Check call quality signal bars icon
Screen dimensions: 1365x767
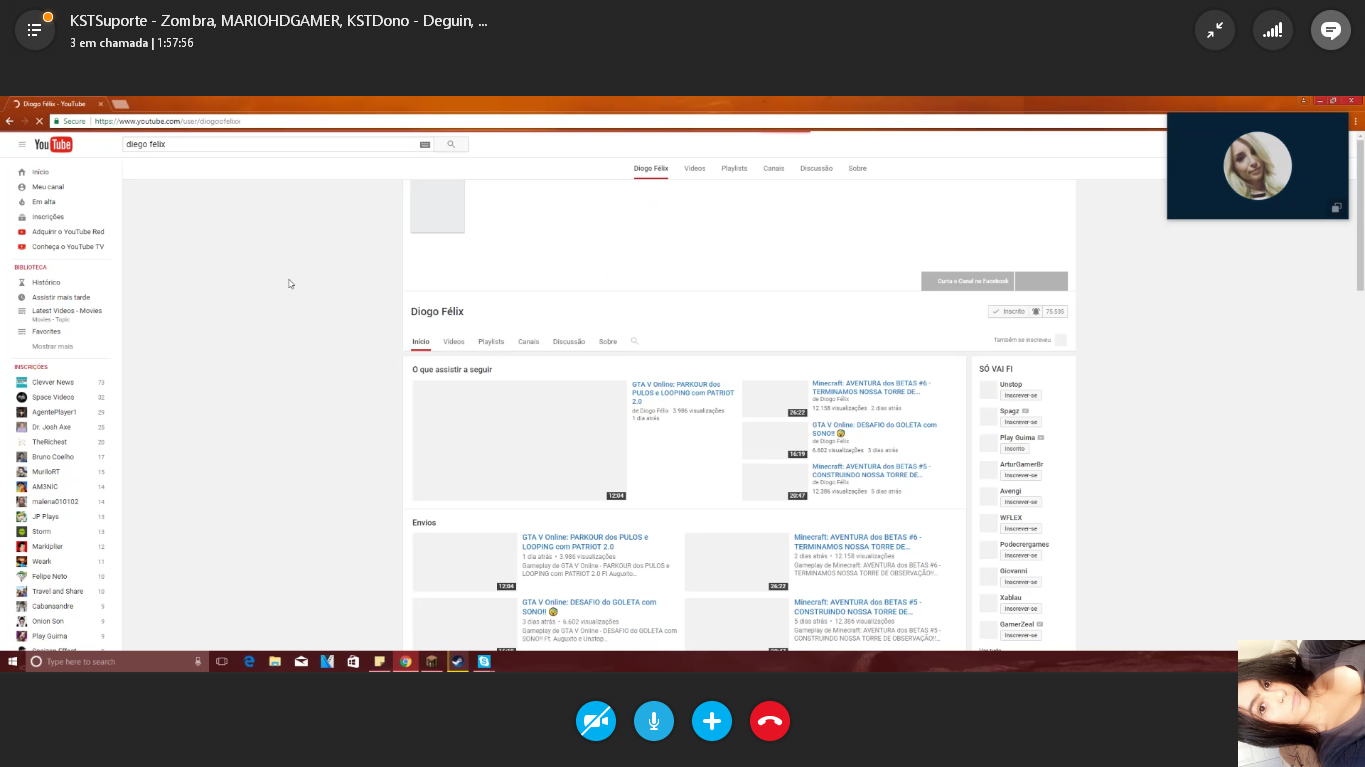coord(1273,30)
